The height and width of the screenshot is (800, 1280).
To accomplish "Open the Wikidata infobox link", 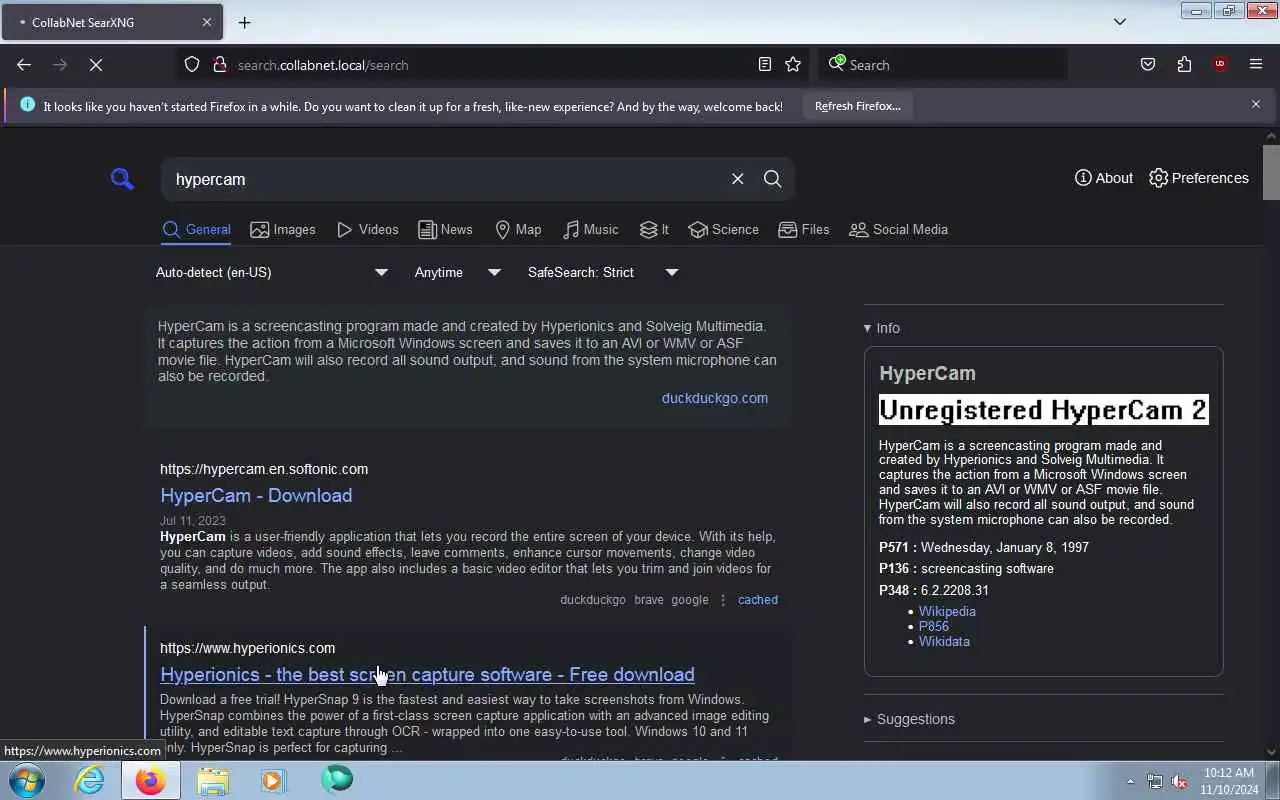I will 944,641.
